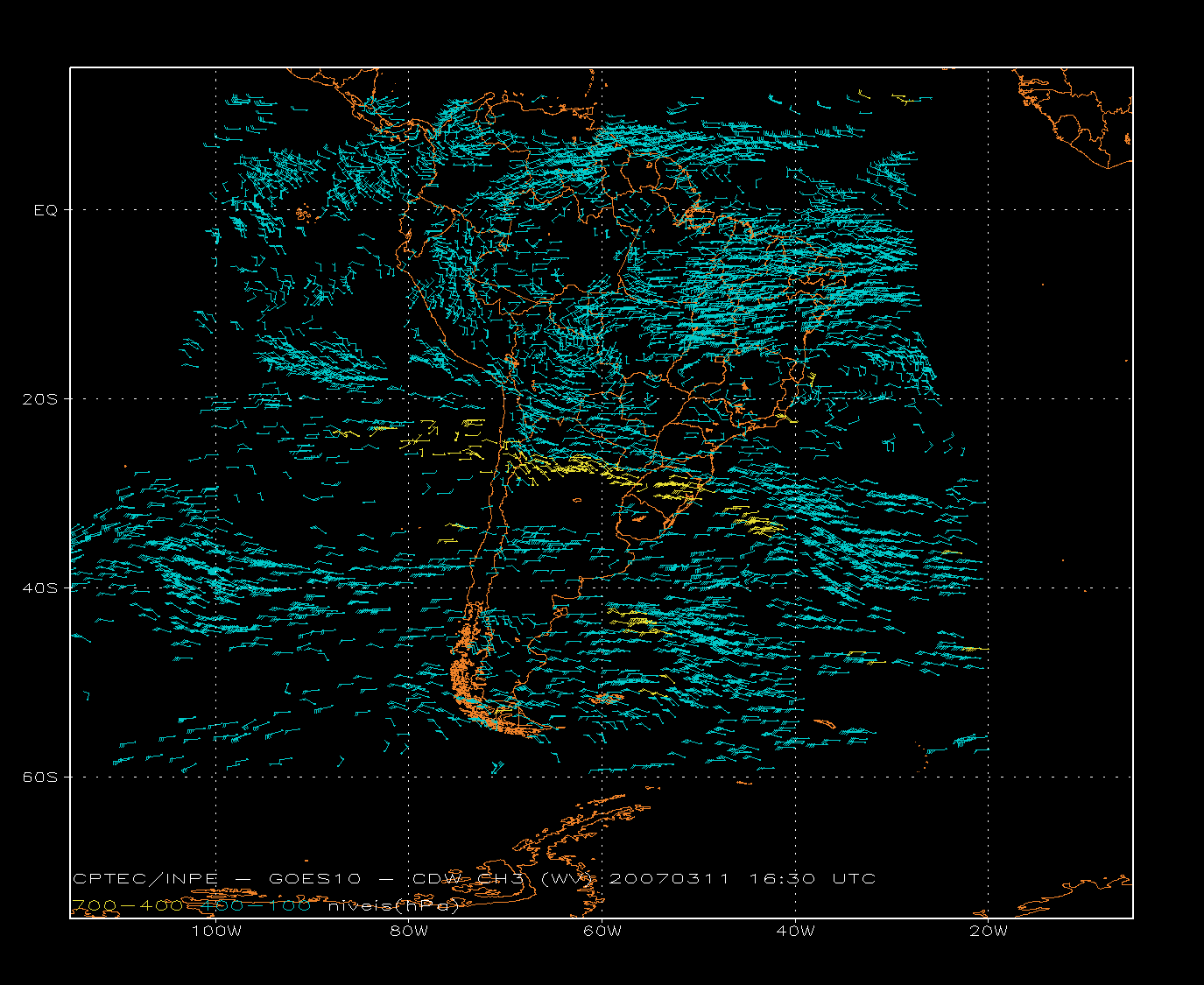
Task: Click the yellow 700-400 level legend
Action: (127, 906)
